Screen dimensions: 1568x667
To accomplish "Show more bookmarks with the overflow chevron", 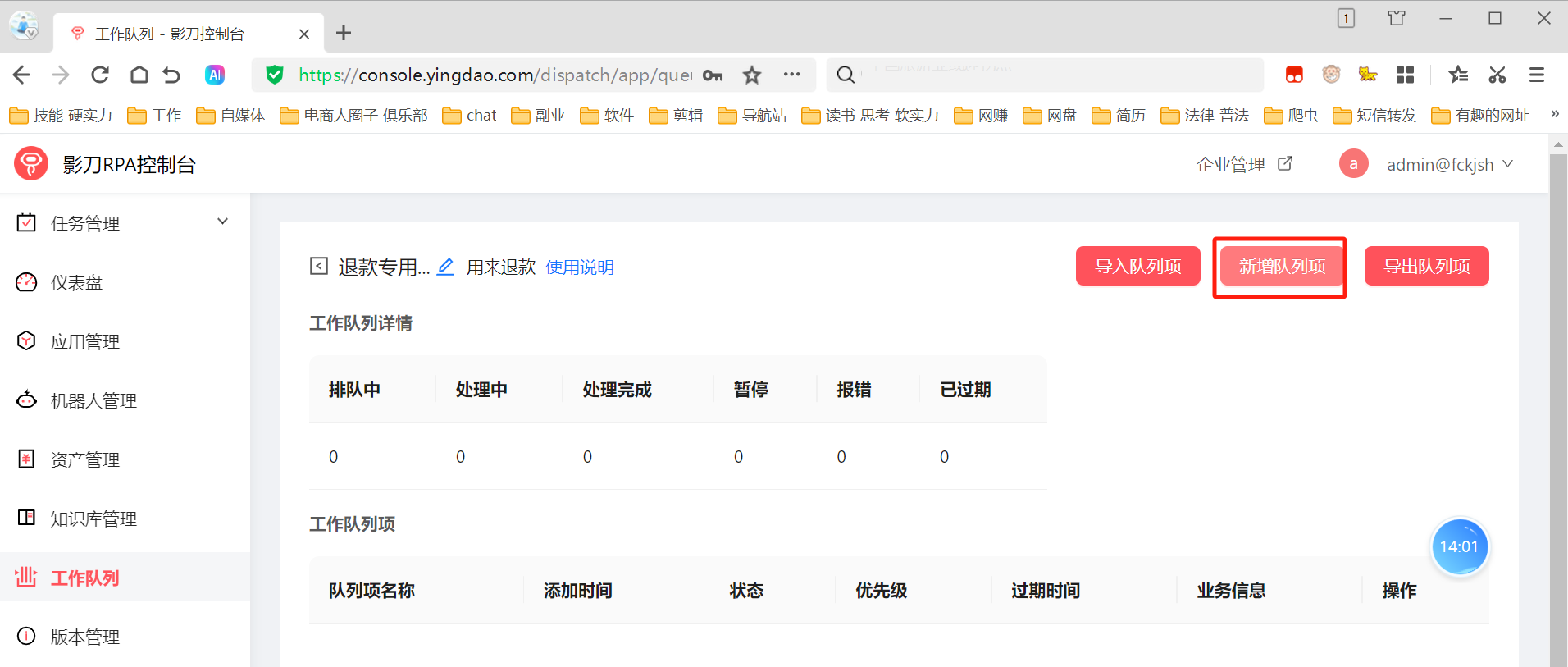I will [1554, 115].
